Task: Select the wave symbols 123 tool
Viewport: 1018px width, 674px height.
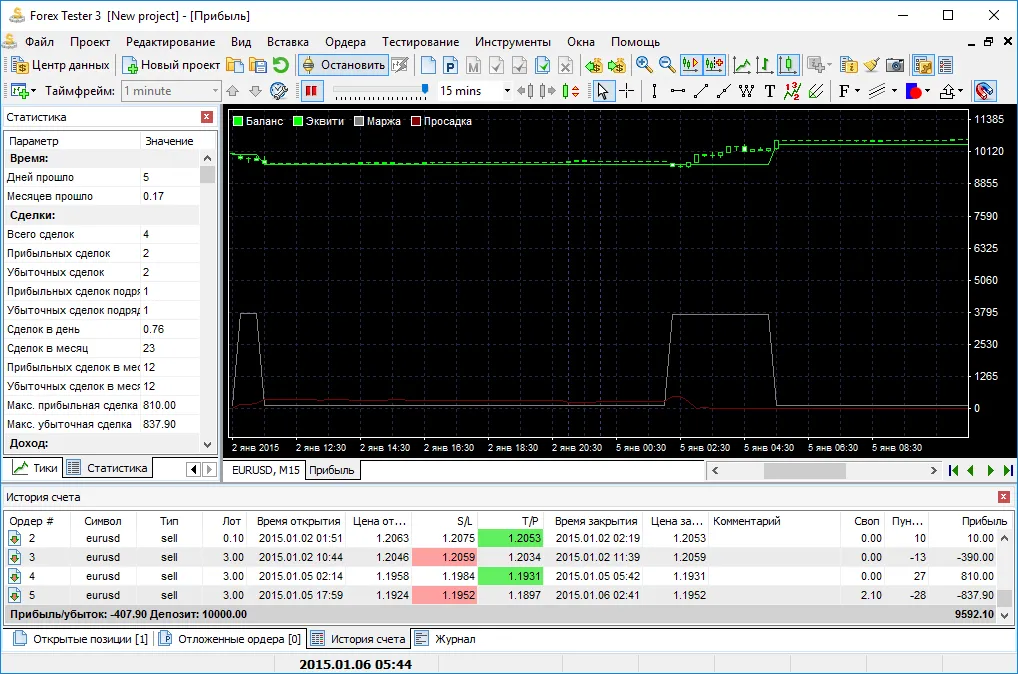Action: pyautogui.click(x=792, y=91)
